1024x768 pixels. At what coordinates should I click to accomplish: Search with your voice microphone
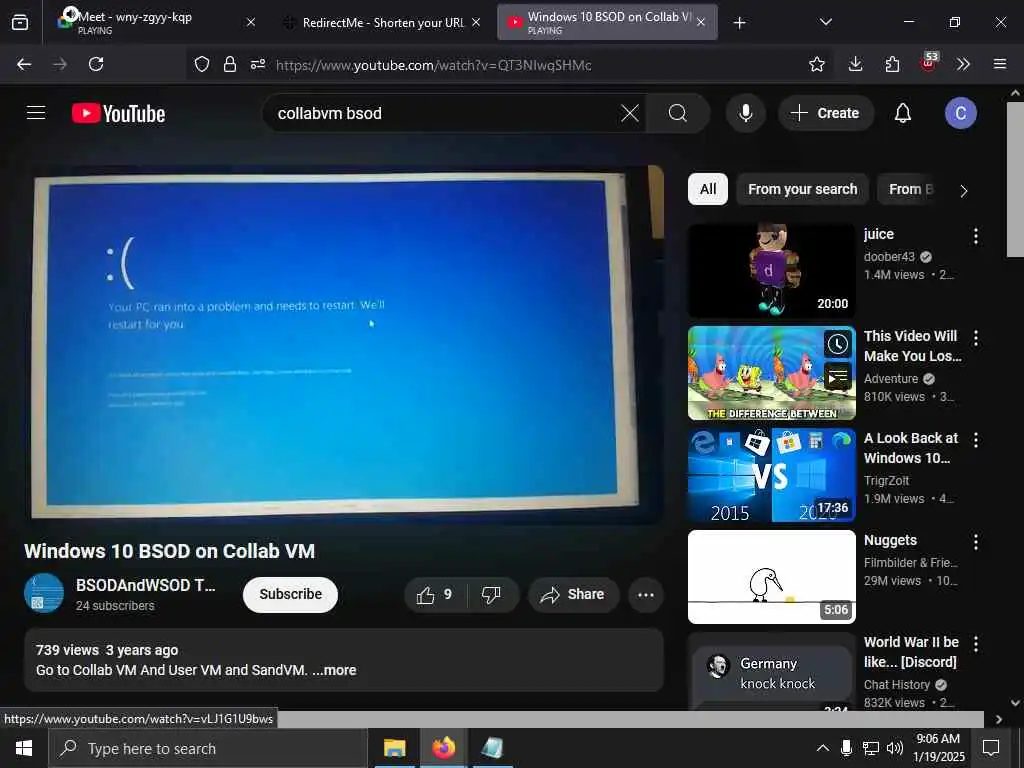(x=745, y=113)
